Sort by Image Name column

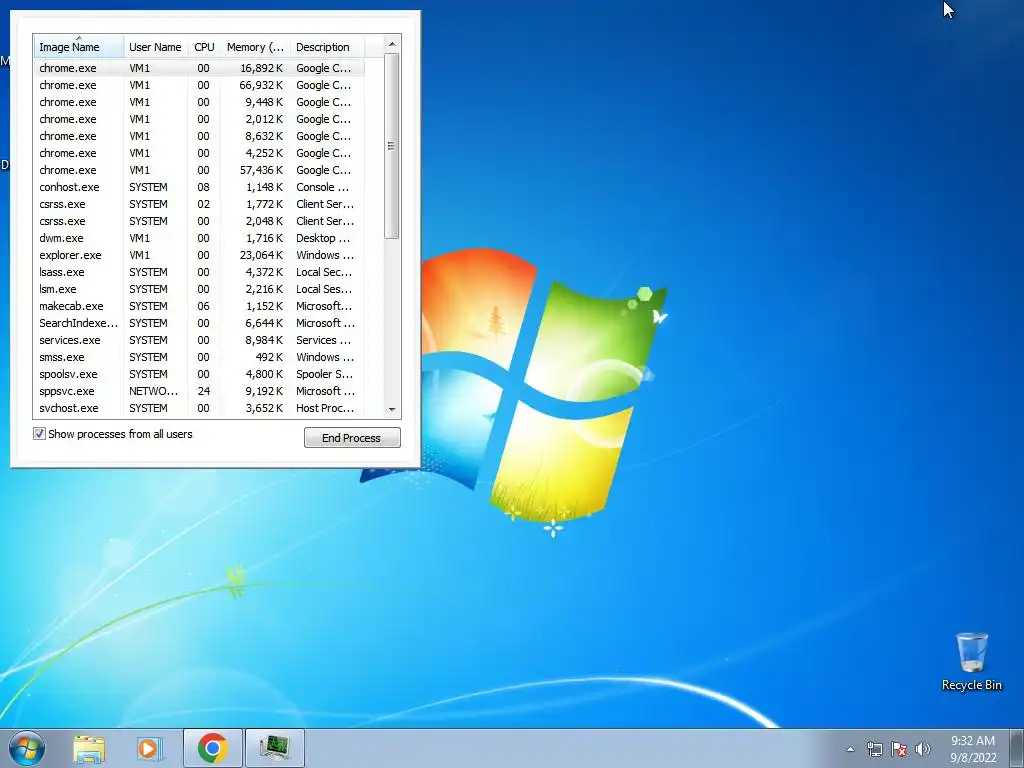(78, 47)
